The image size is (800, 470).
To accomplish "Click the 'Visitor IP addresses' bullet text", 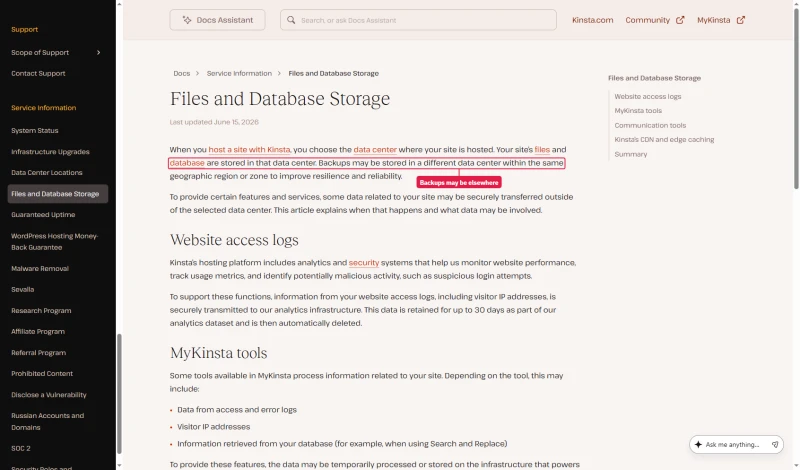I will click(213, 427).
